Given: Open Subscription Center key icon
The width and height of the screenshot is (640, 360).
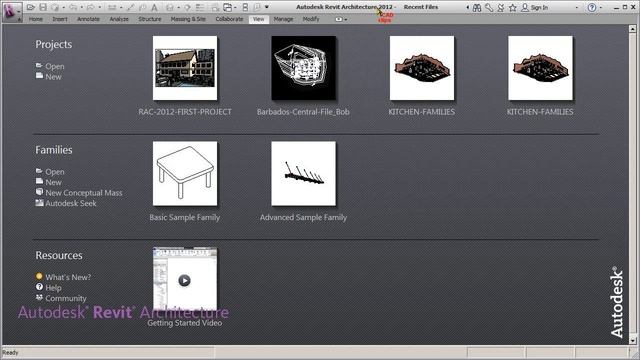Looking at the screenshot, I should point(489,7).
